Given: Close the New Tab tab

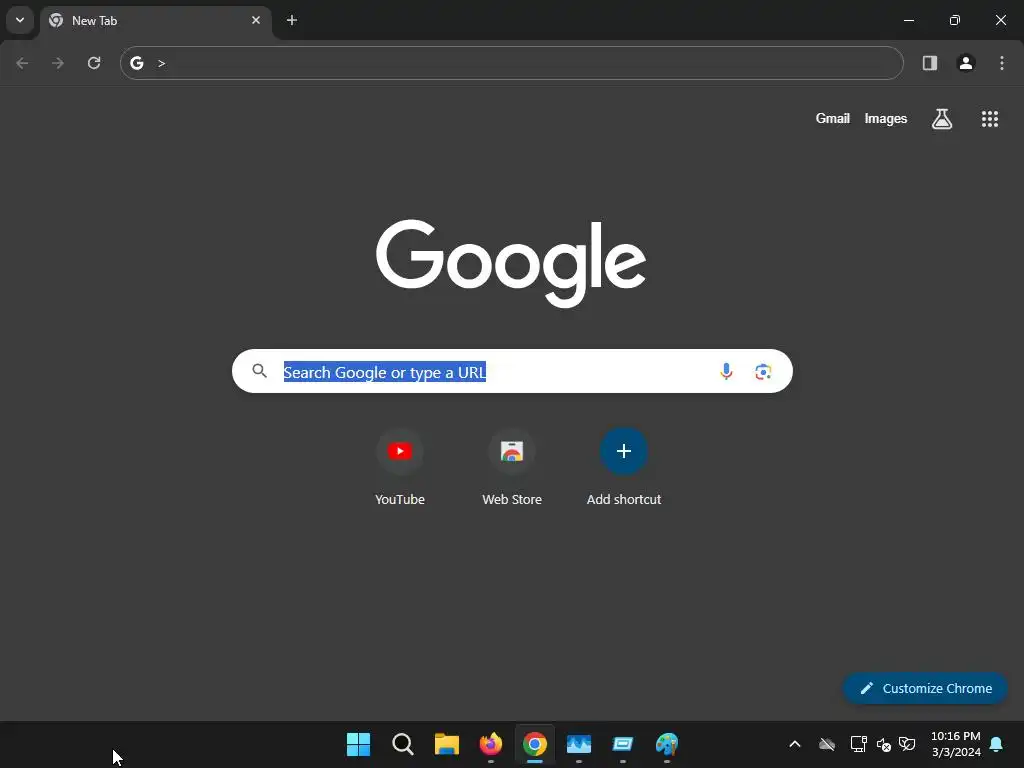Looking at the screenshot, I should tap(256, 20).
